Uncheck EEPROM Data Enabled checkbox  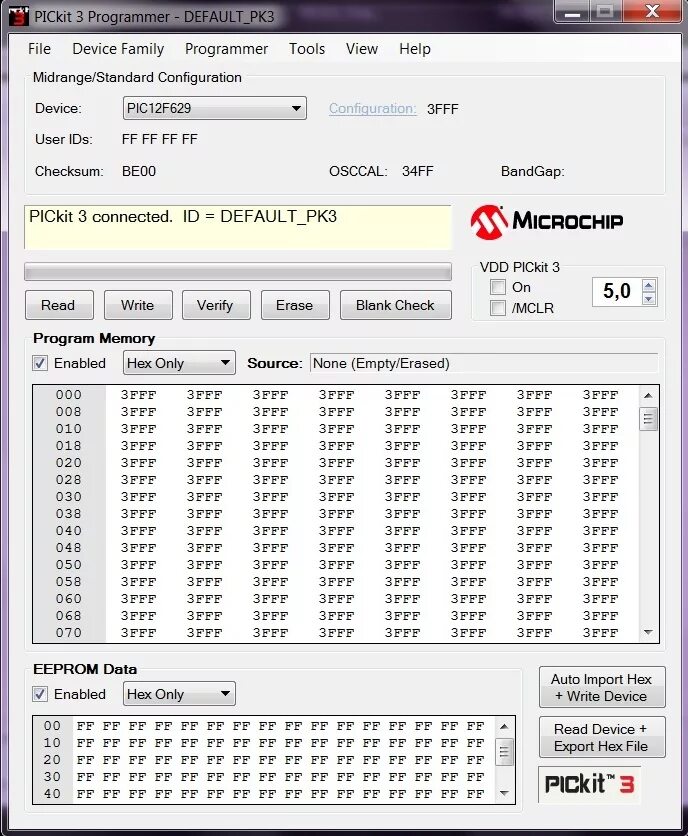point(40,694)
